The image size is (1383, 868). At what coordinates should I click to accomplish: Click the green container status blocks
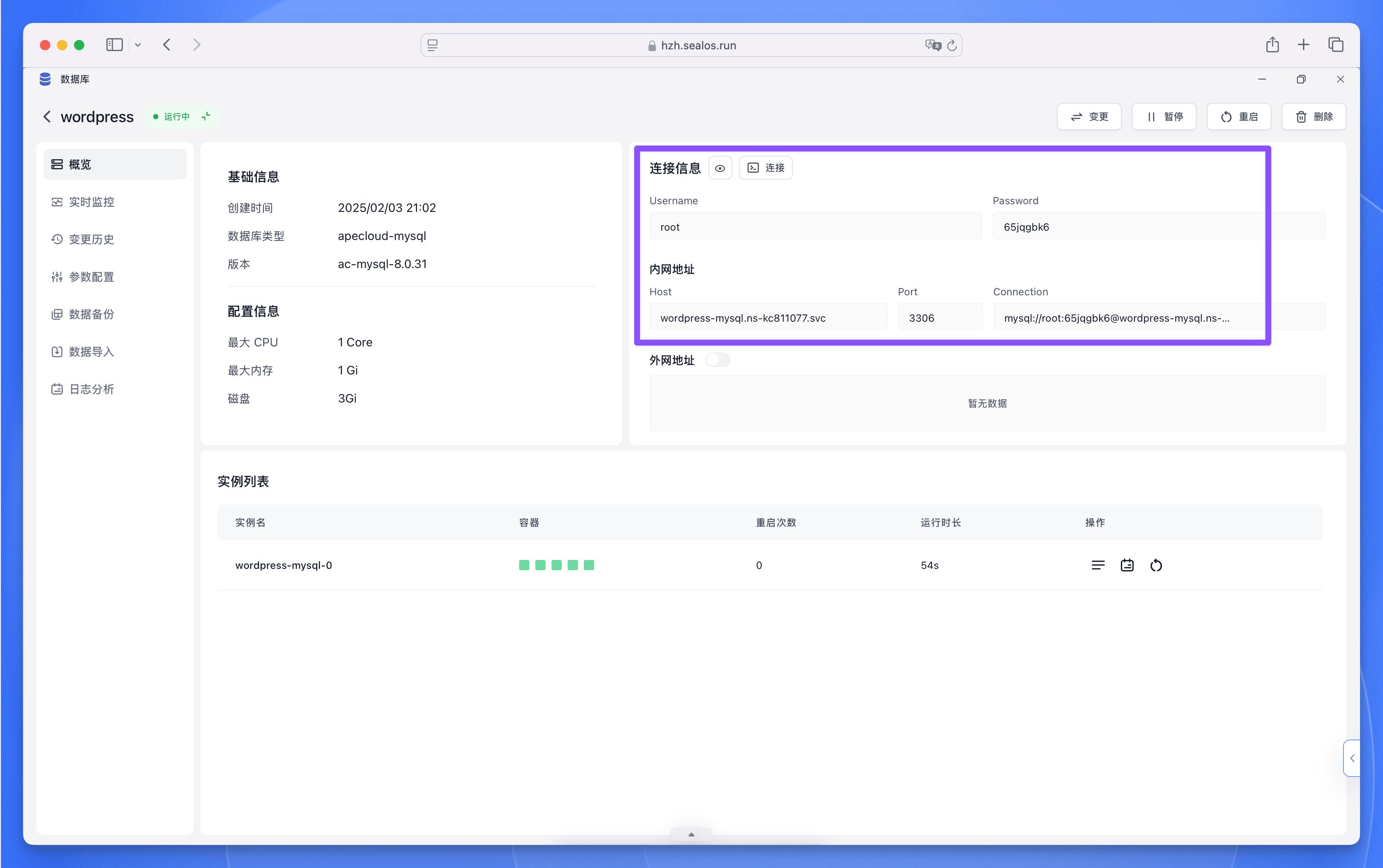pyautogui.click(x=556, y=565)
